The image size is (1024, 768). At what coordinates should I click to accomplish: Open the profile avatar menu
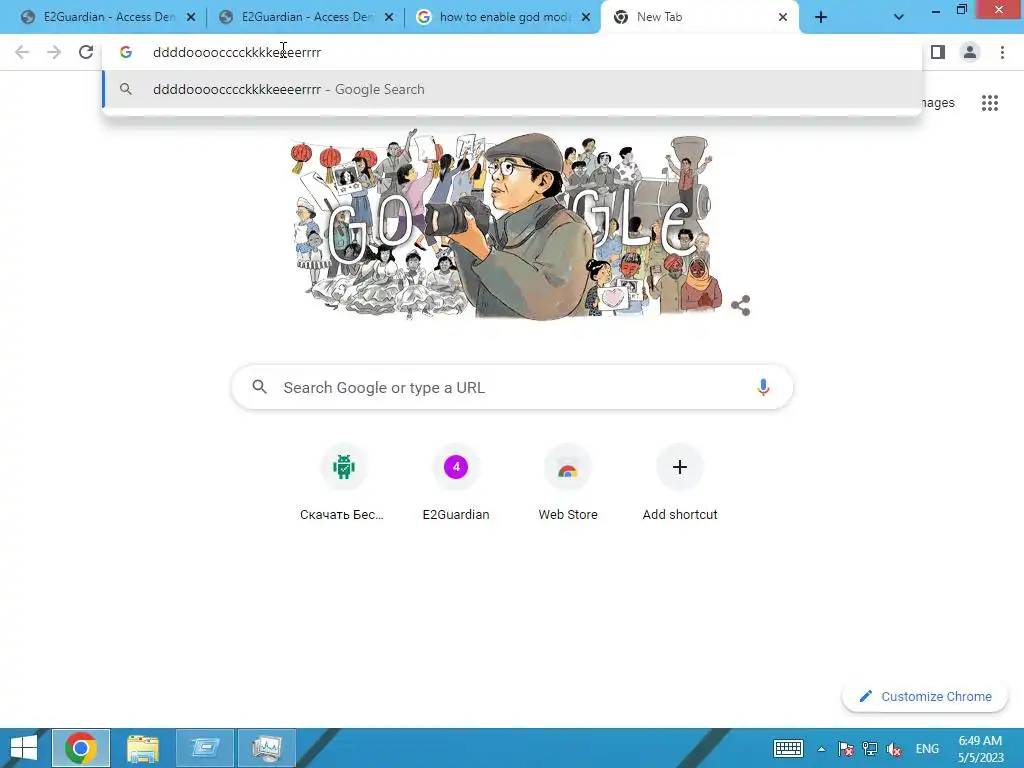(x=970, y=52)
